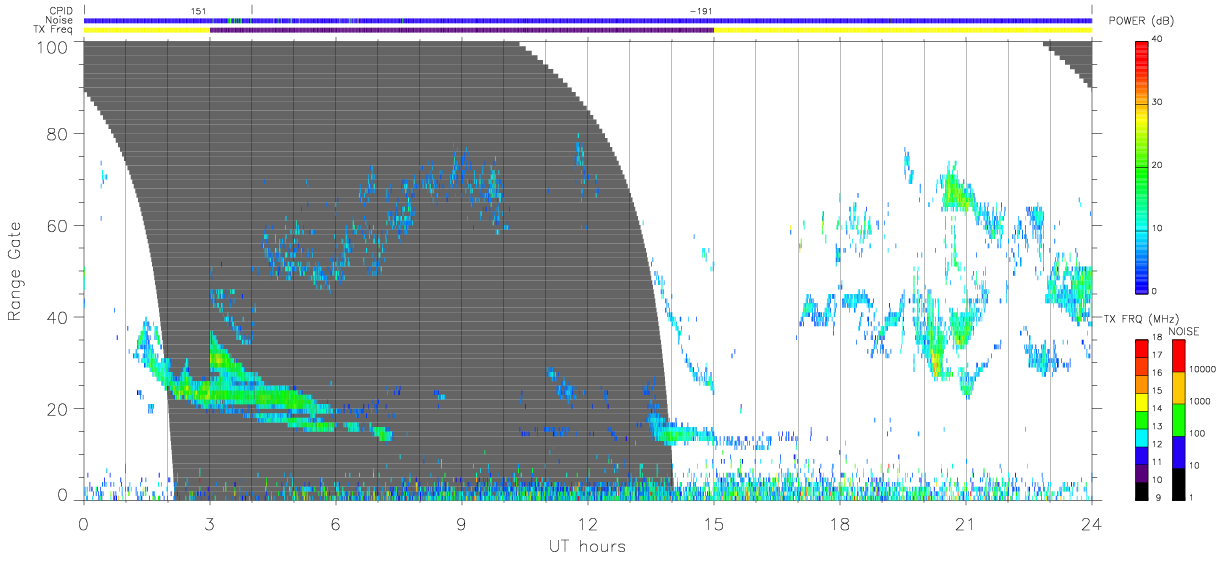Click the x-axis tick label '15'
The width and height of the screenshot is (1228, 567).
coord(713,524)
